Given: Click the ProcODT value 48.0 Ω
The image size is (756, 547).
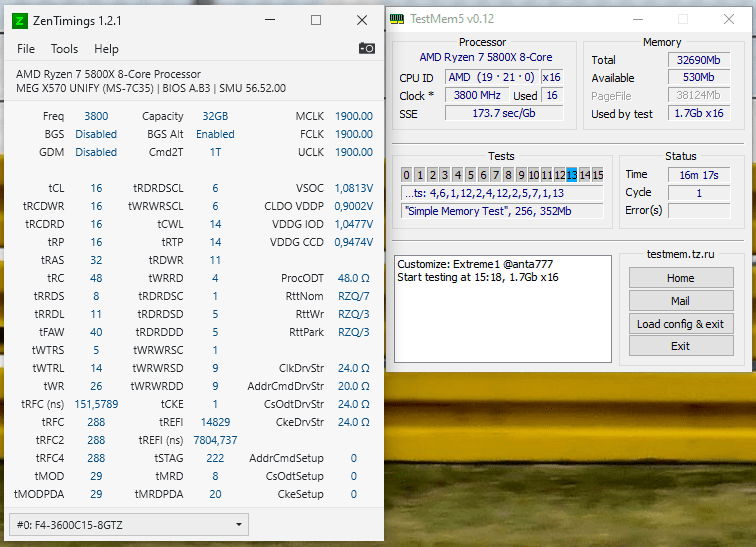Looking at the screenshot, I should click(353, 278).
